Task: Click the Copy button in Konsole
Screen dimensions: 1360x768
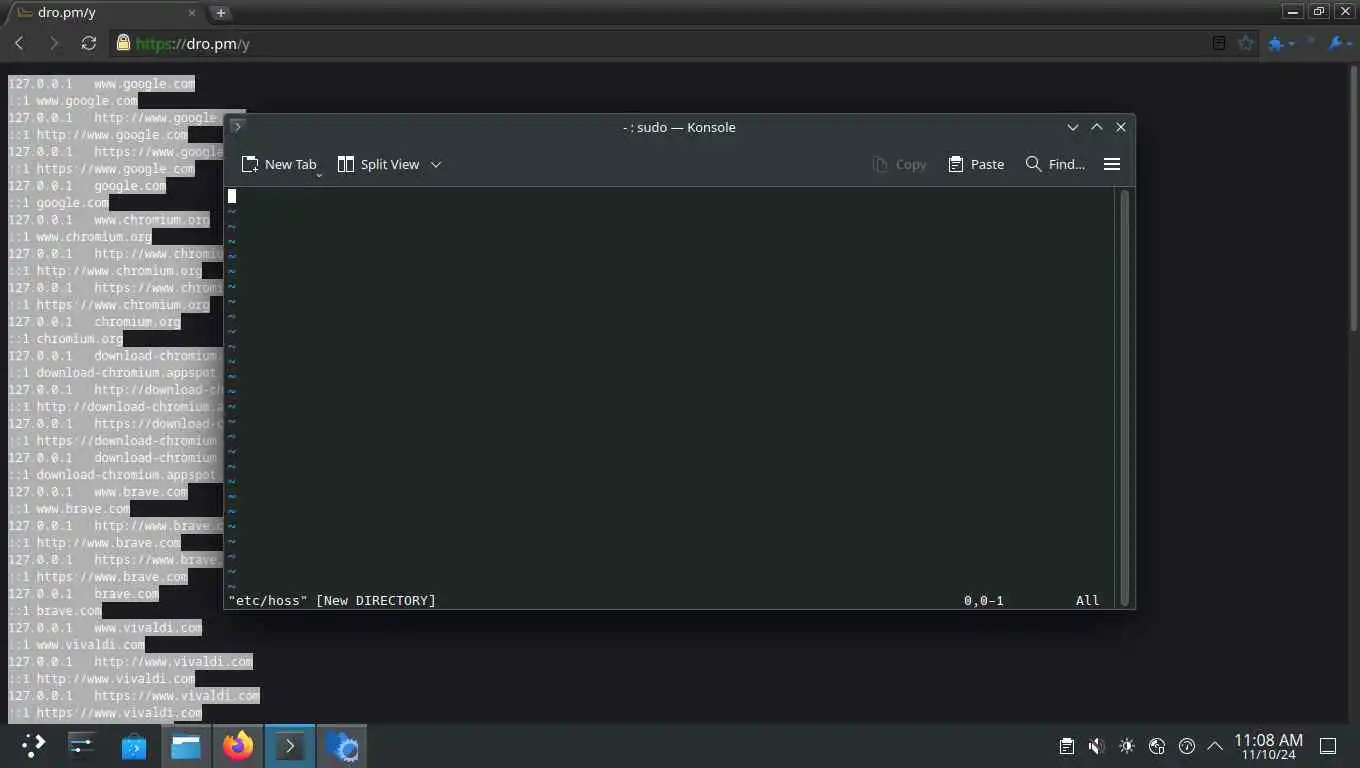Action: coord(899,164)
